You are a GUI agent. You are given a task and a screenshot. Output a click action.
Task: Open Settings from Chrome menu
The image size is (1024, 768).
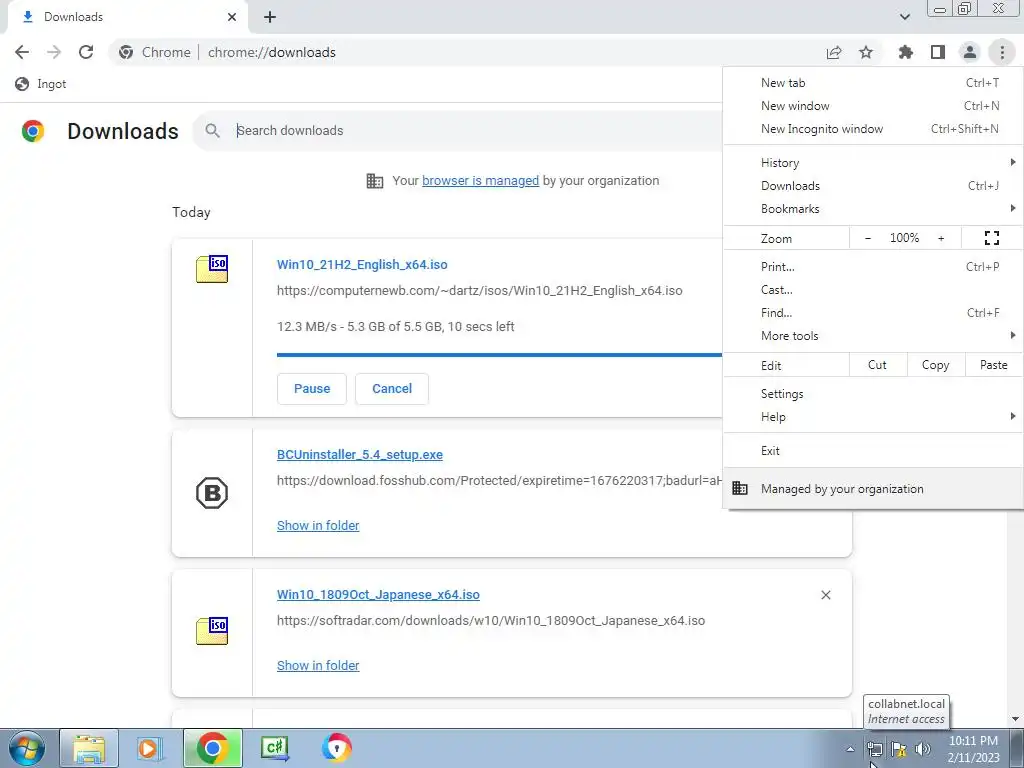tap(873, 394)
